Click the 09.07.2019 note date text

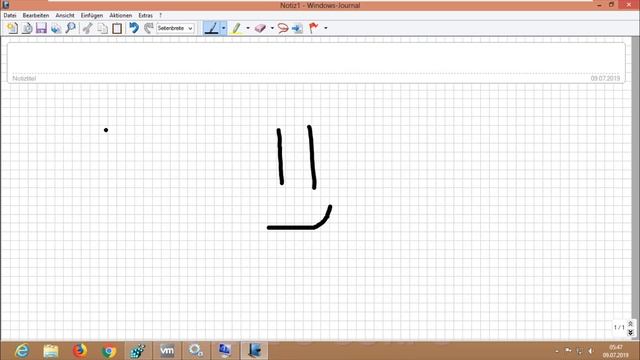tap(605, 78)
